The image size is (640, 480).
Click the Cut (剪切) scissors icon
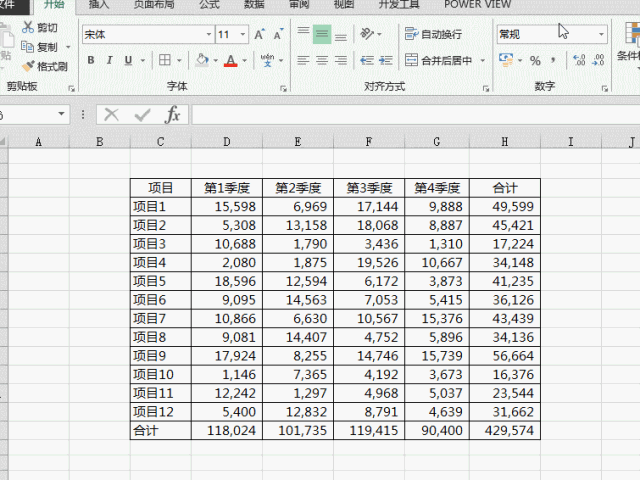[28, 27]
